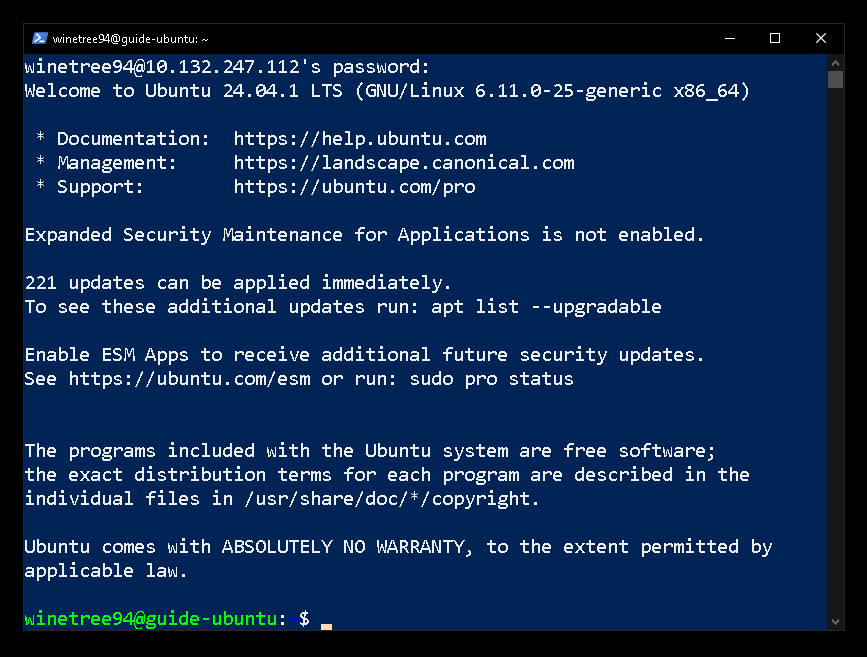
Task: Click the 'apt list --upgradable' command text
Action: coord(546,307)
